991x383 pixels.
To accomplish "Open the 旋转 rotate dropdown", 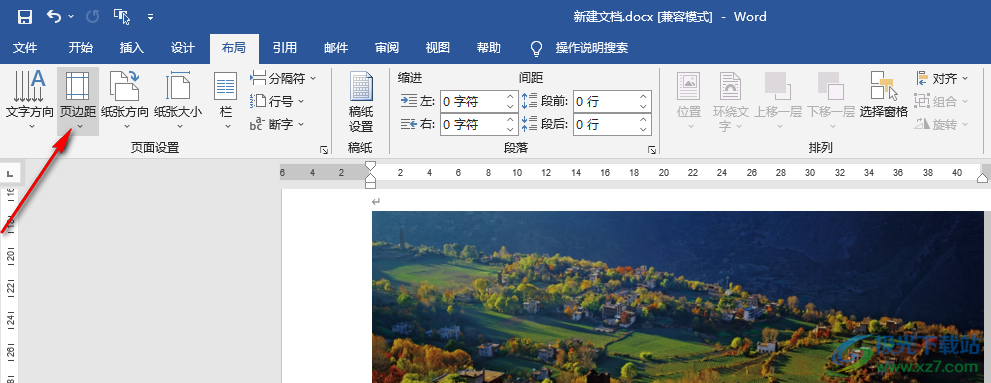I will tap(942, 125).
